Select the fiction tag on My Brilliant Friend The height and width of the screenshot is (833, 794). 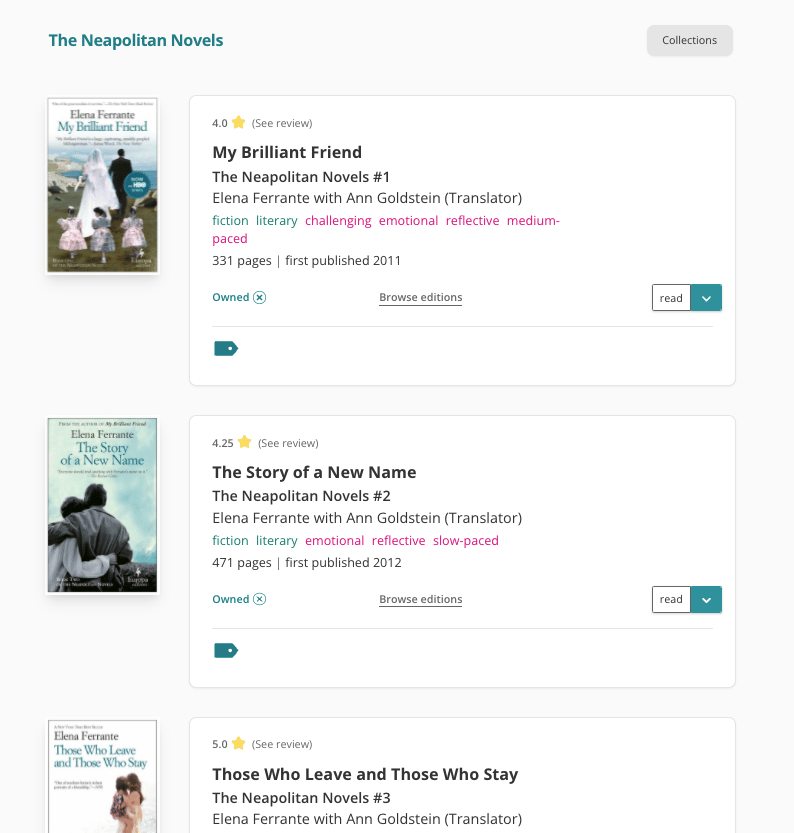click(230, 220)
